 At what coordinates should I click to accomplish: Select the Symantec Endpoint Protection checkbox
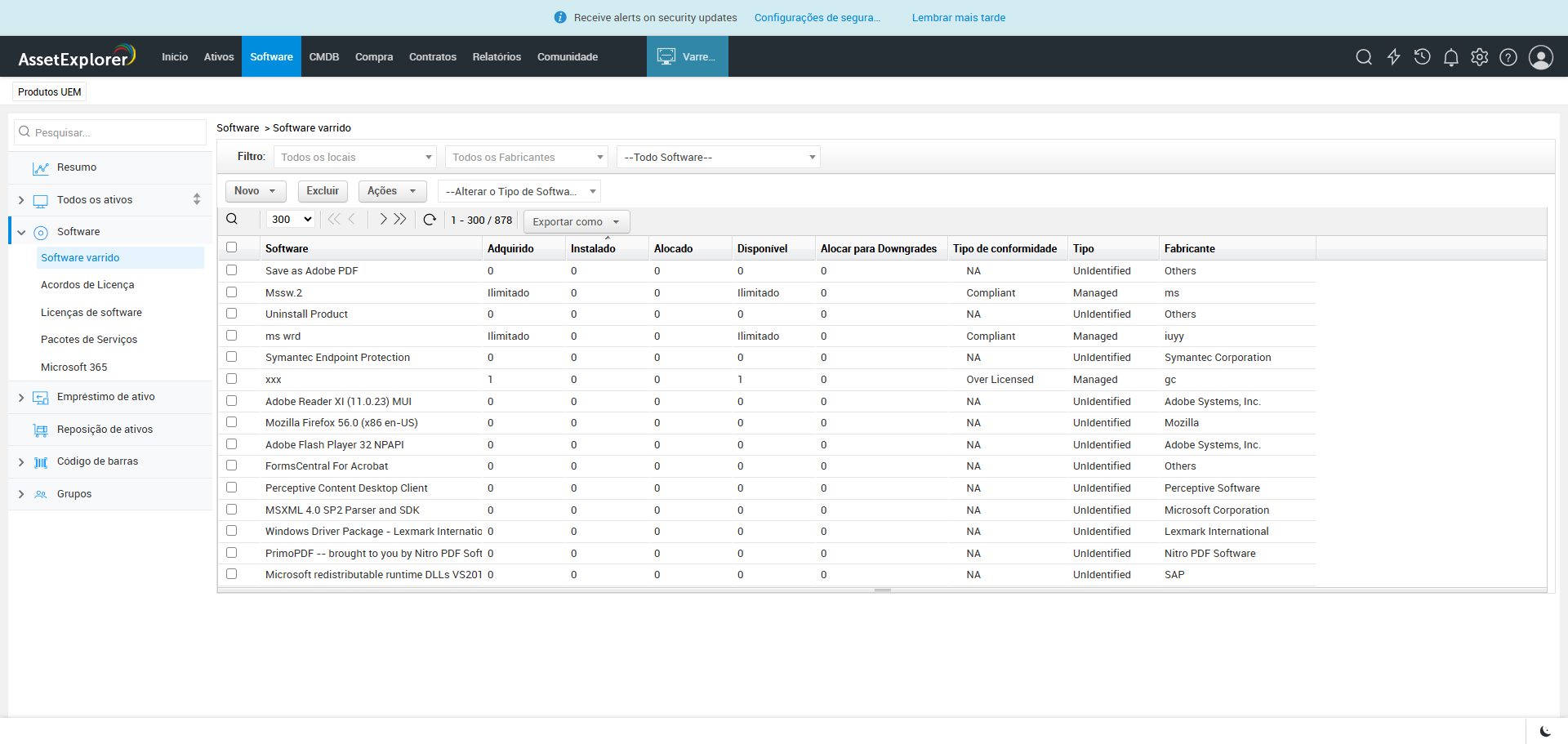point(232,357)
